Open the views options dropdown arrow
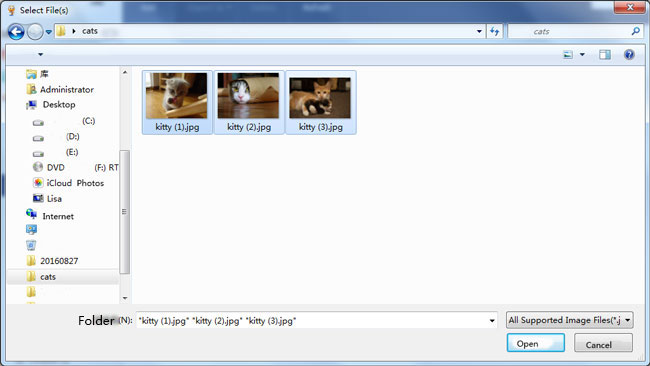This screenshot has height=366, width=650. pyautogui.click(x=582, y=54)
